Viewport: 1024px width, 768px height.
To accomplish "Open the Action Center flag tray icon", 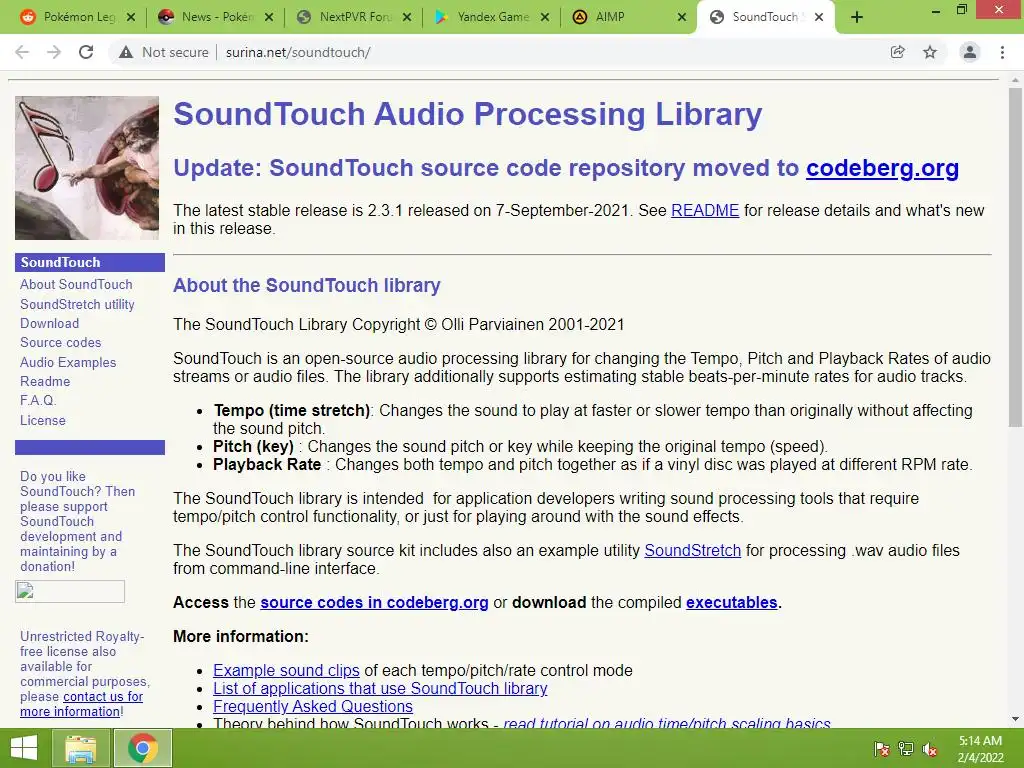I will tap(882, 749).
